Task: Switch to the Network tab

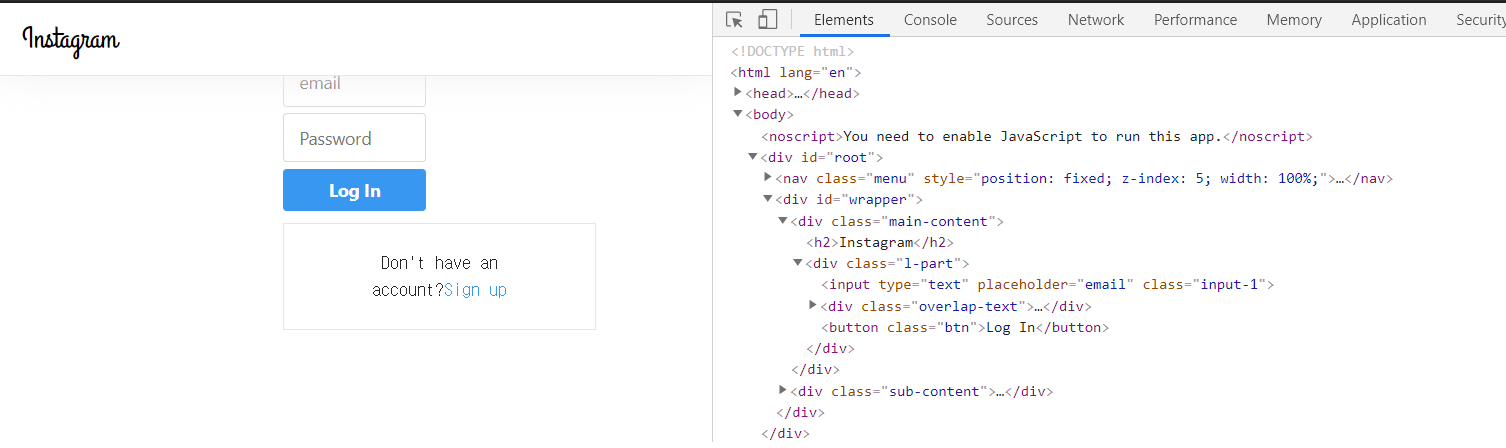Action: (x=1096, y=20)
